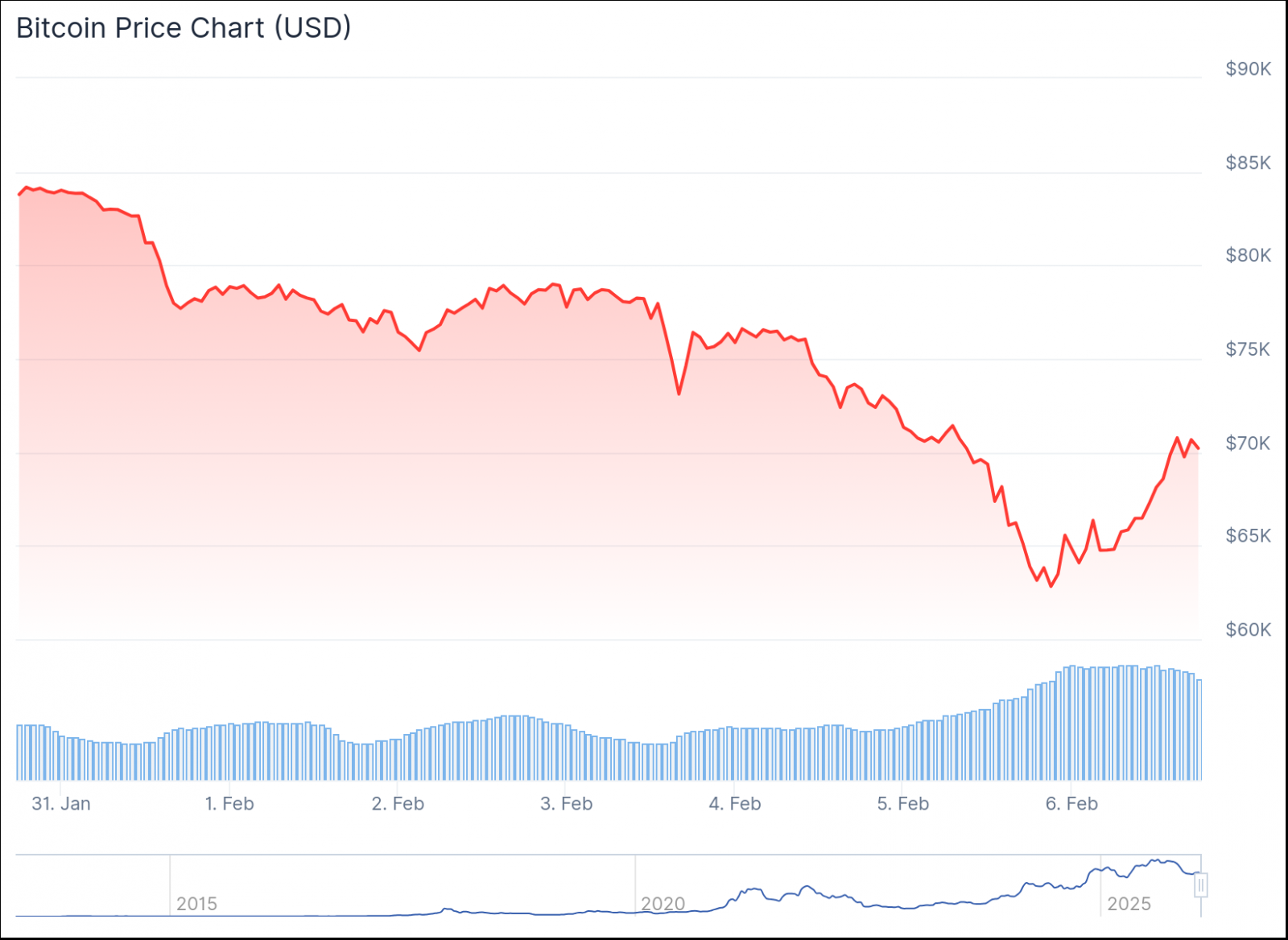This screenshot has height=940, width=1288.
Task: Click the 5. Feb date label
Action: tap(902, 803)
